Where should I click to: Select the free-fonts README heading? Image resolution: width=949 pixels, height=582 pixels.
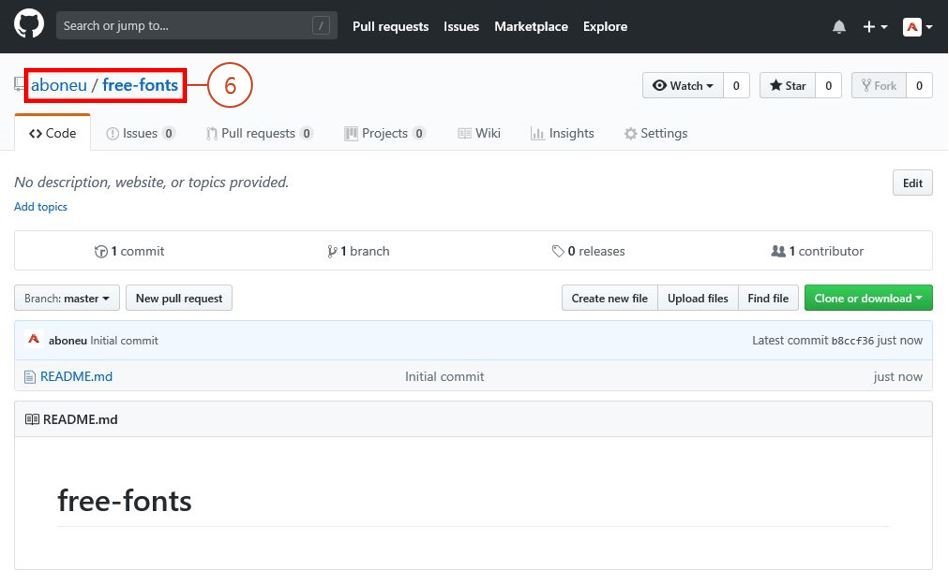125,500
